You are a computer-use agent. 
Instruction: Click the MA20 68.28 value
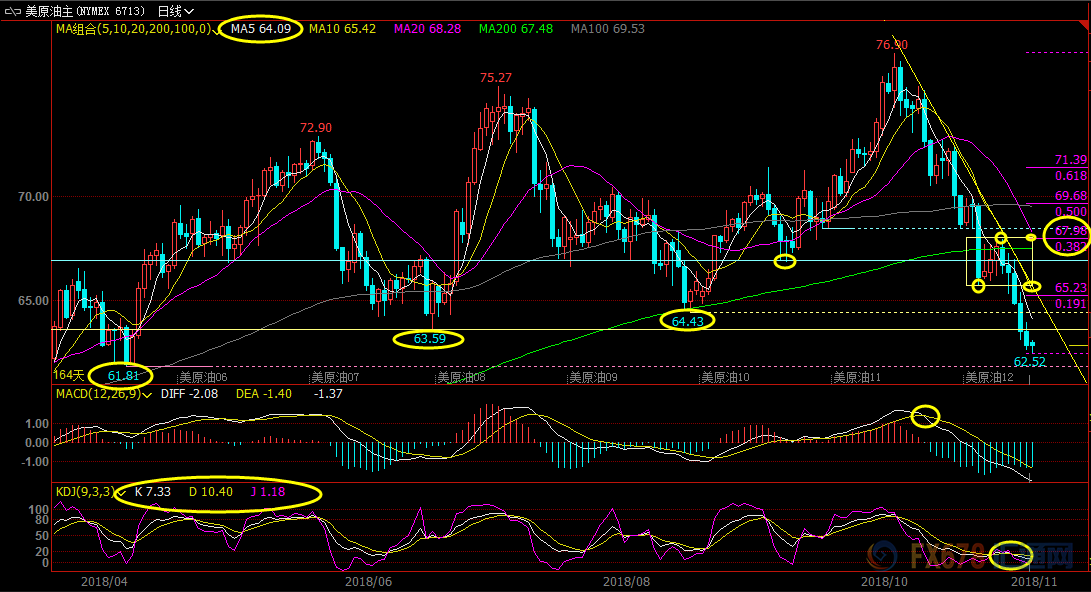click(x=427, y=29)
